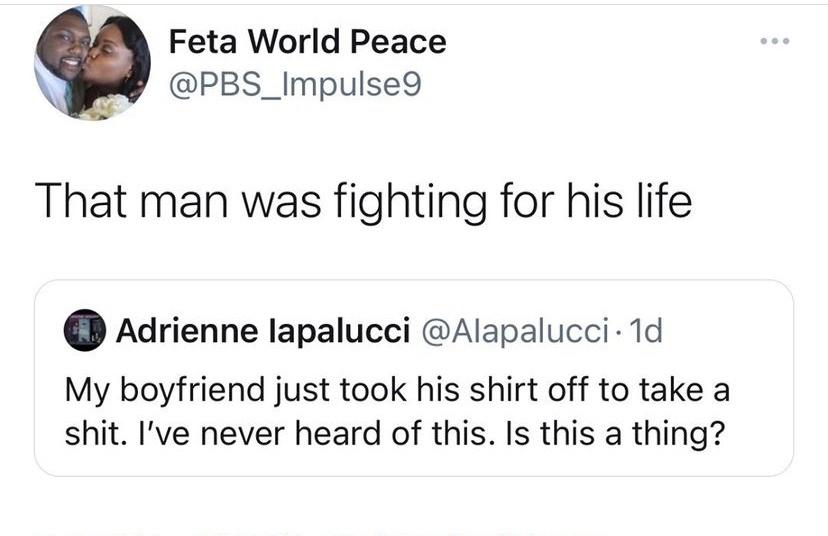828x536 pixels.
Task: Click the Adrienne Iapalucci name in quote
Action: (264, 331)
